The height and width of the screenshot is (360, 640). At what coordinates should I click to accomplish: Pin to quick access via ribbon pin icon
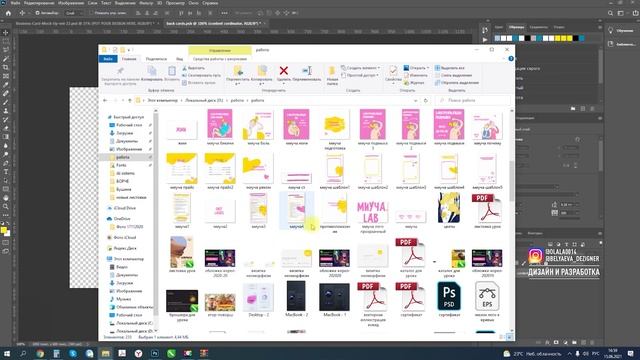point(120,71)
